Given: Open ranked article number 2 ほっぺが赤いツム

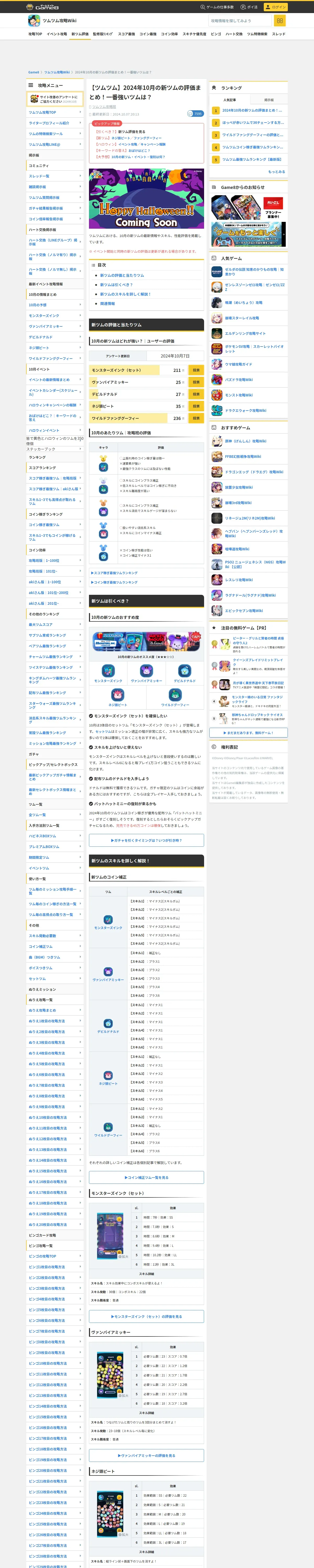Looking at the screenshot, I should [x=248, y=122].
